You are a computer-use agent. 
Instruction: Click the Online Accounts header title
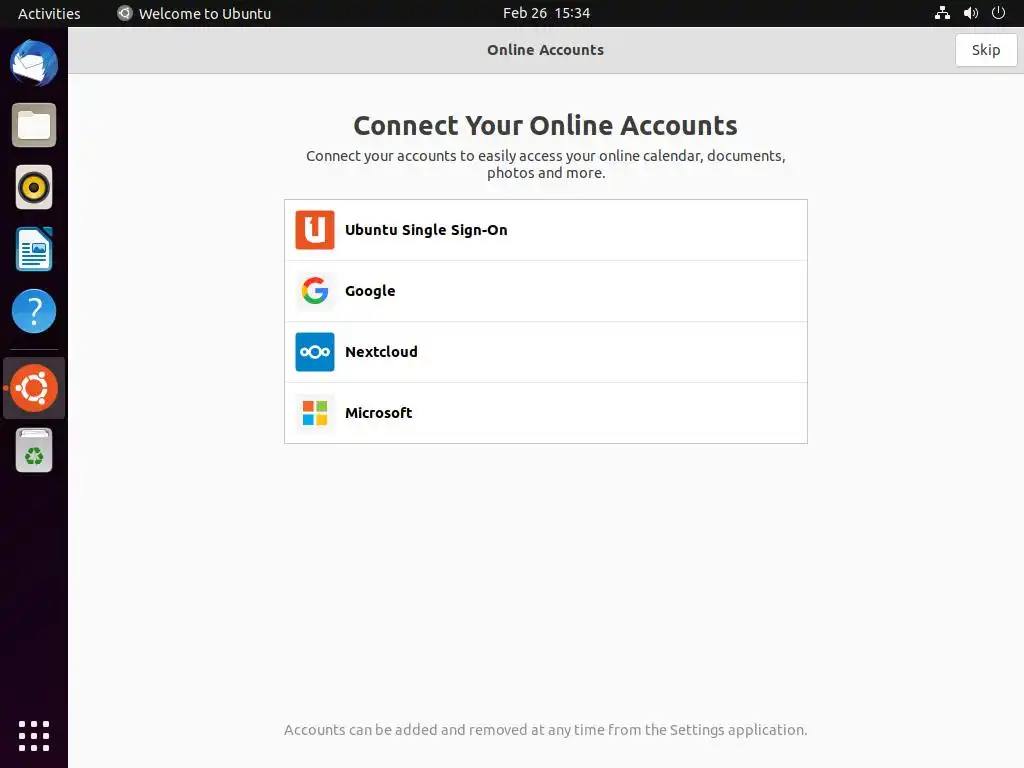pos(545,50)
